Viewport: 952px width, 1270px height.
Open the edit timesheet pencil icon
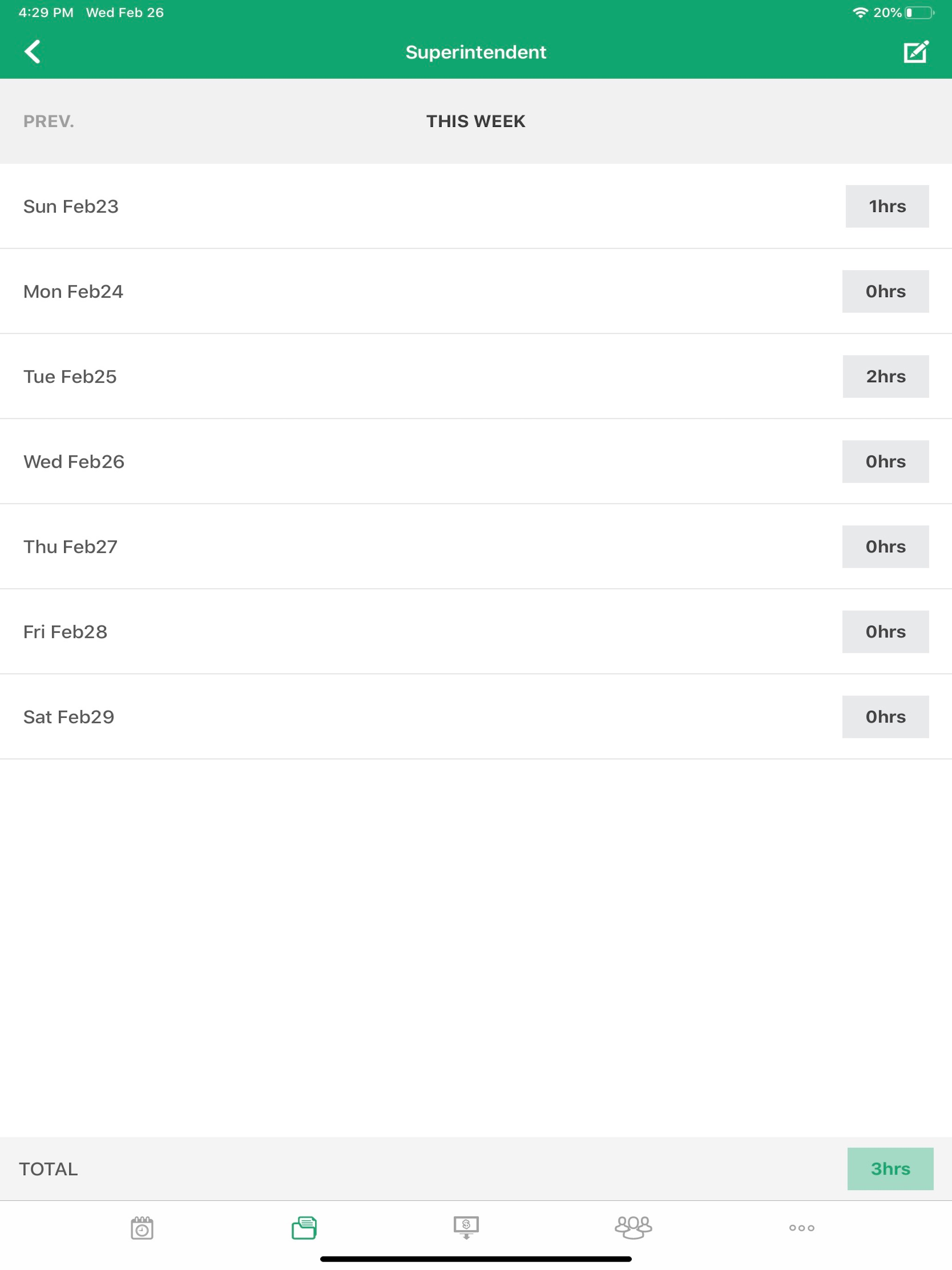click(916, 52)
